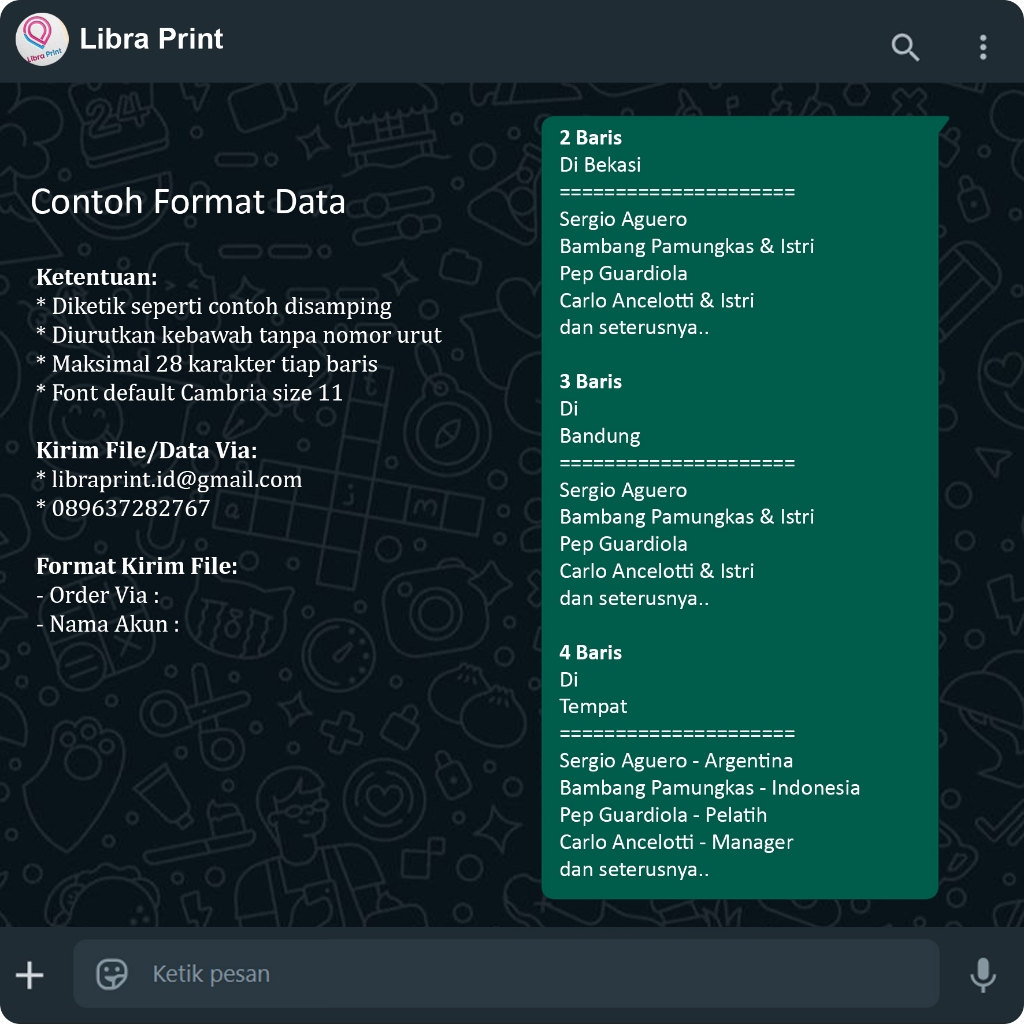
Task: Select the "4 Baris" heading in message
Action: coord(590,653)
